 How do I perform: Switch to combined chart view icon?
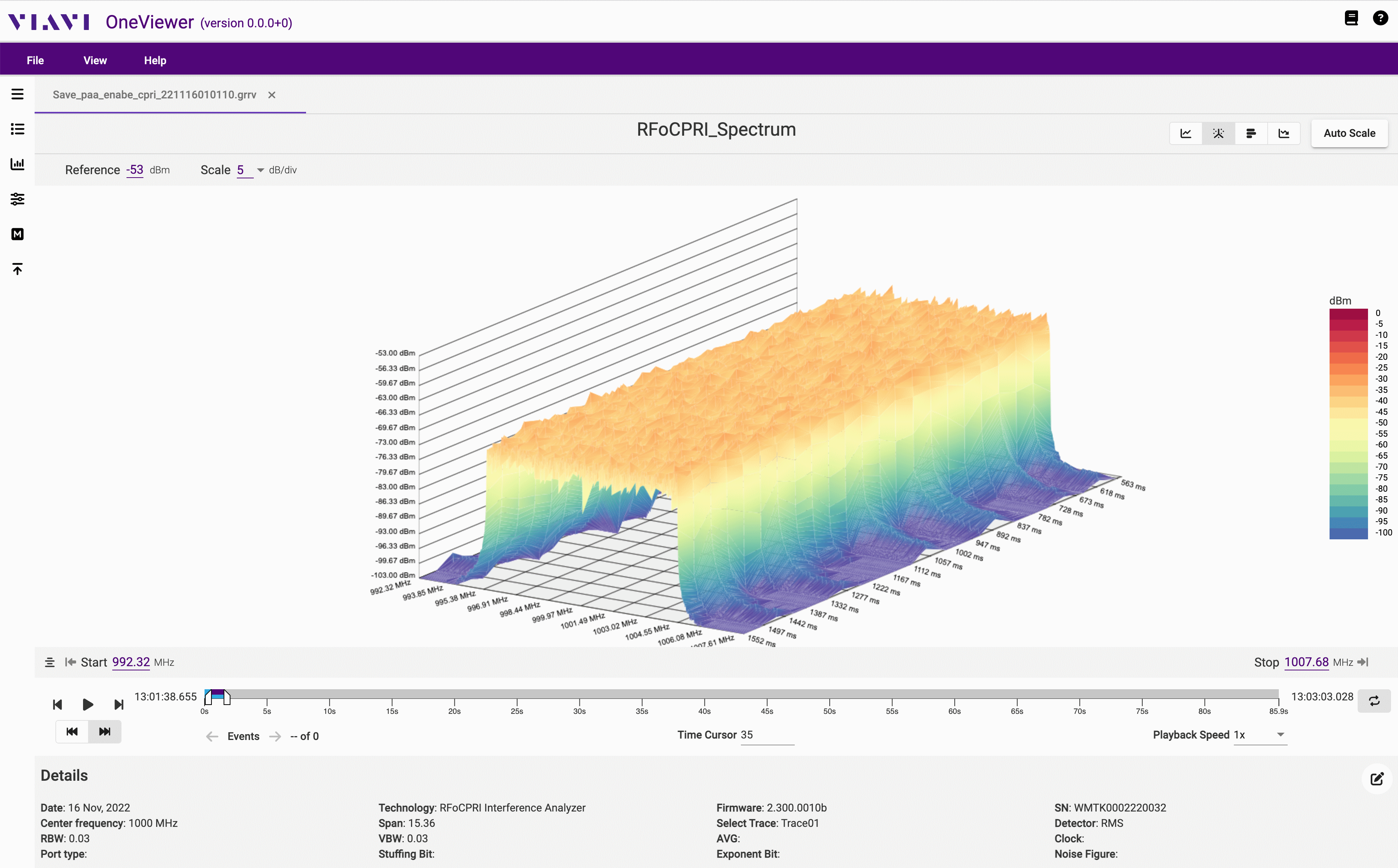[x=1284, y=133]
